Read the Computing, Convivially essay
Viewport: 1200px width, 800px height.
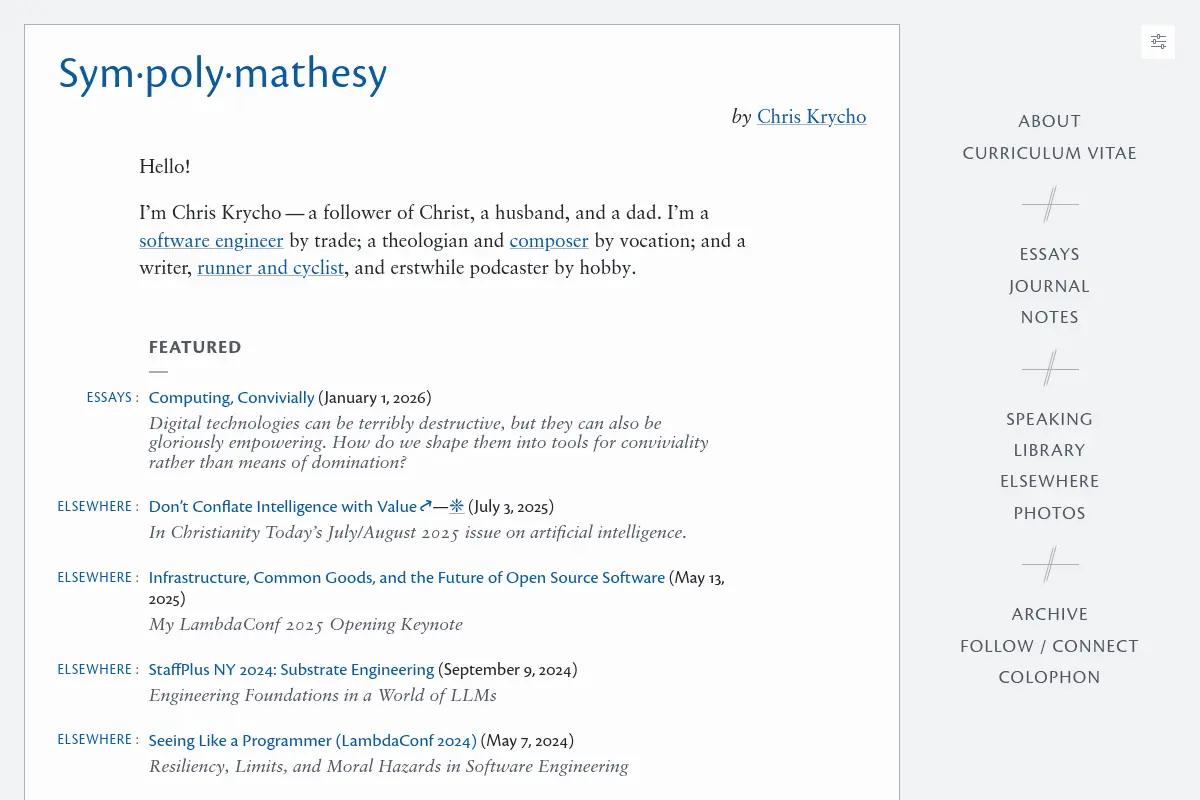(x=231, y=397)
